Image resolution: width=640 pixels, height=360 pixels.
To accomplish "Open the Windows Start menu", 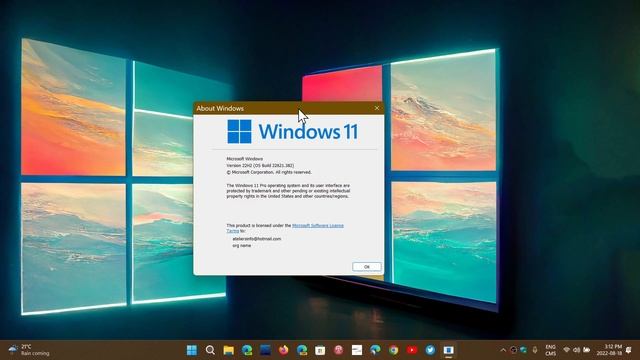I will click(x=191, y=350).
